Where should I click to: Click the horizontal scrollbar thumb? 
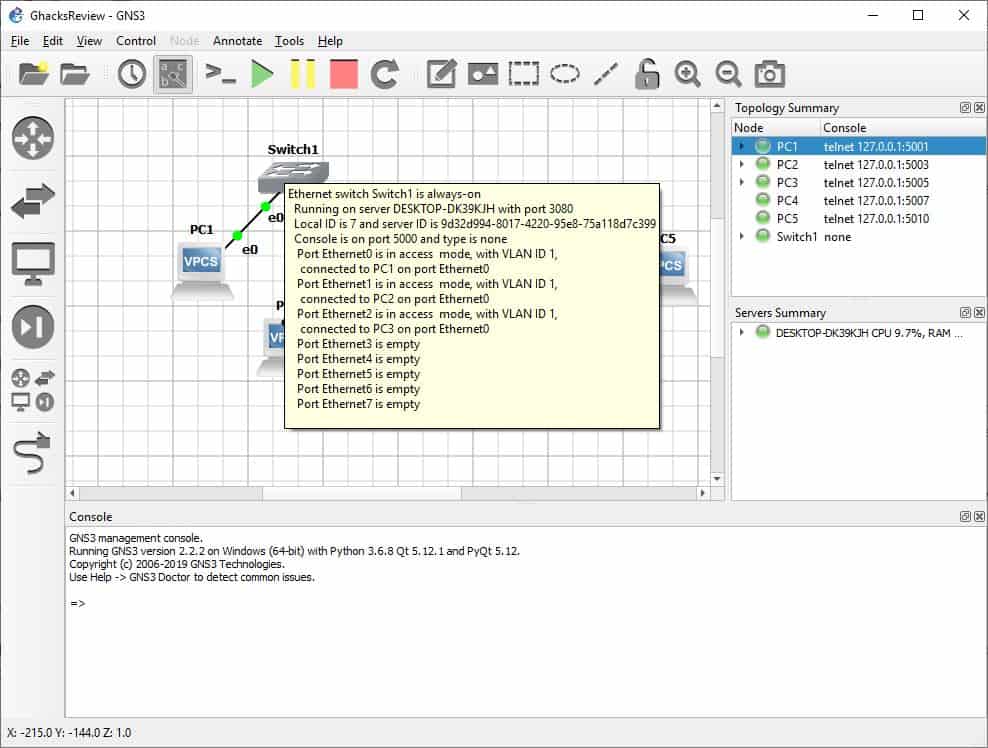[x=362, y=493]
